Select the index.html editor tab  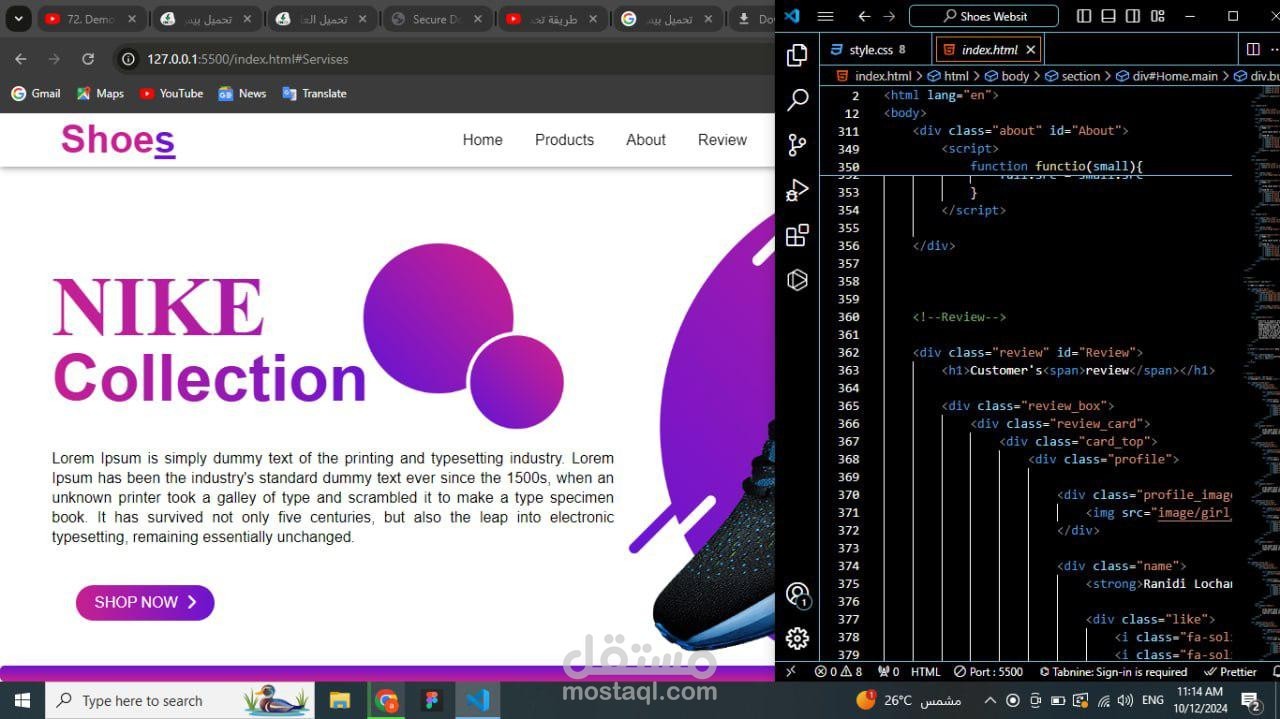pos(989,49)
